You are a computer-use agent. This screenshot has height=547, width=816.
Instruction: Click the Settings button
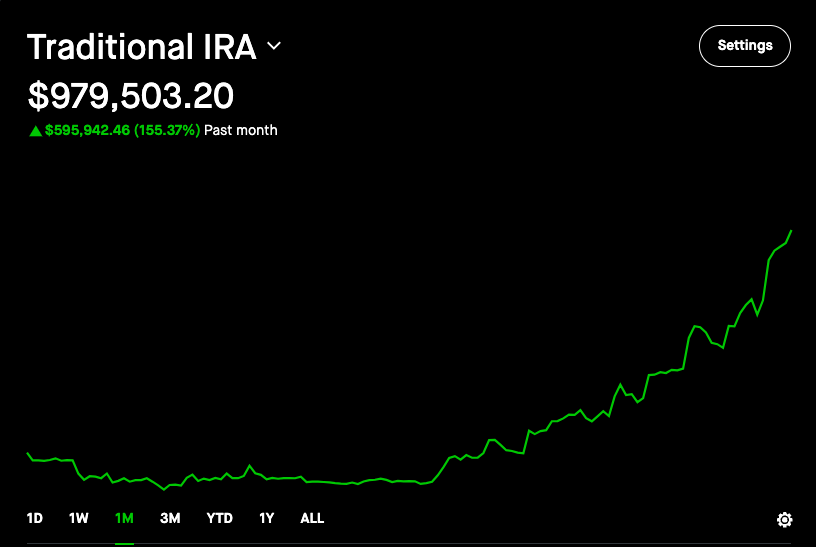click(745, 46)
